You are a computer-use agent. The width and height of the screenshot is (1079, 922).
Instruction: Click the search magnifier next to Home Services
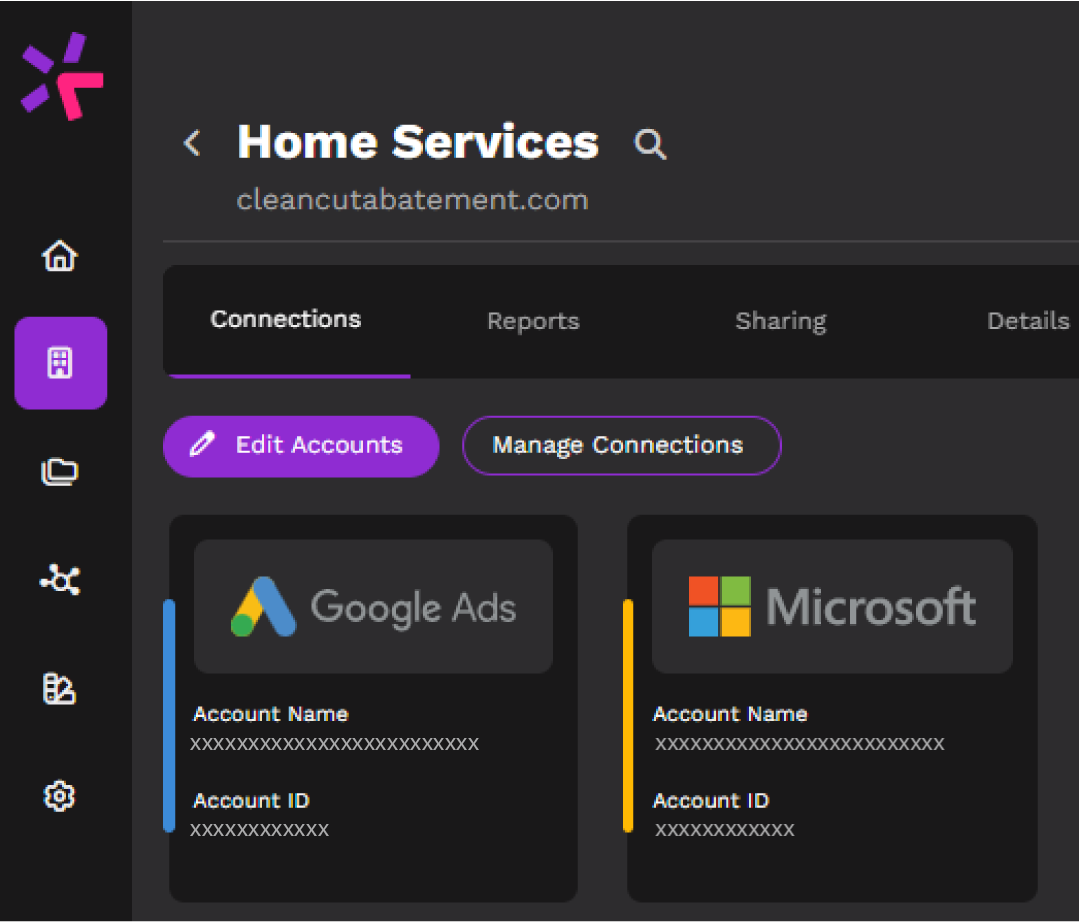650,144
